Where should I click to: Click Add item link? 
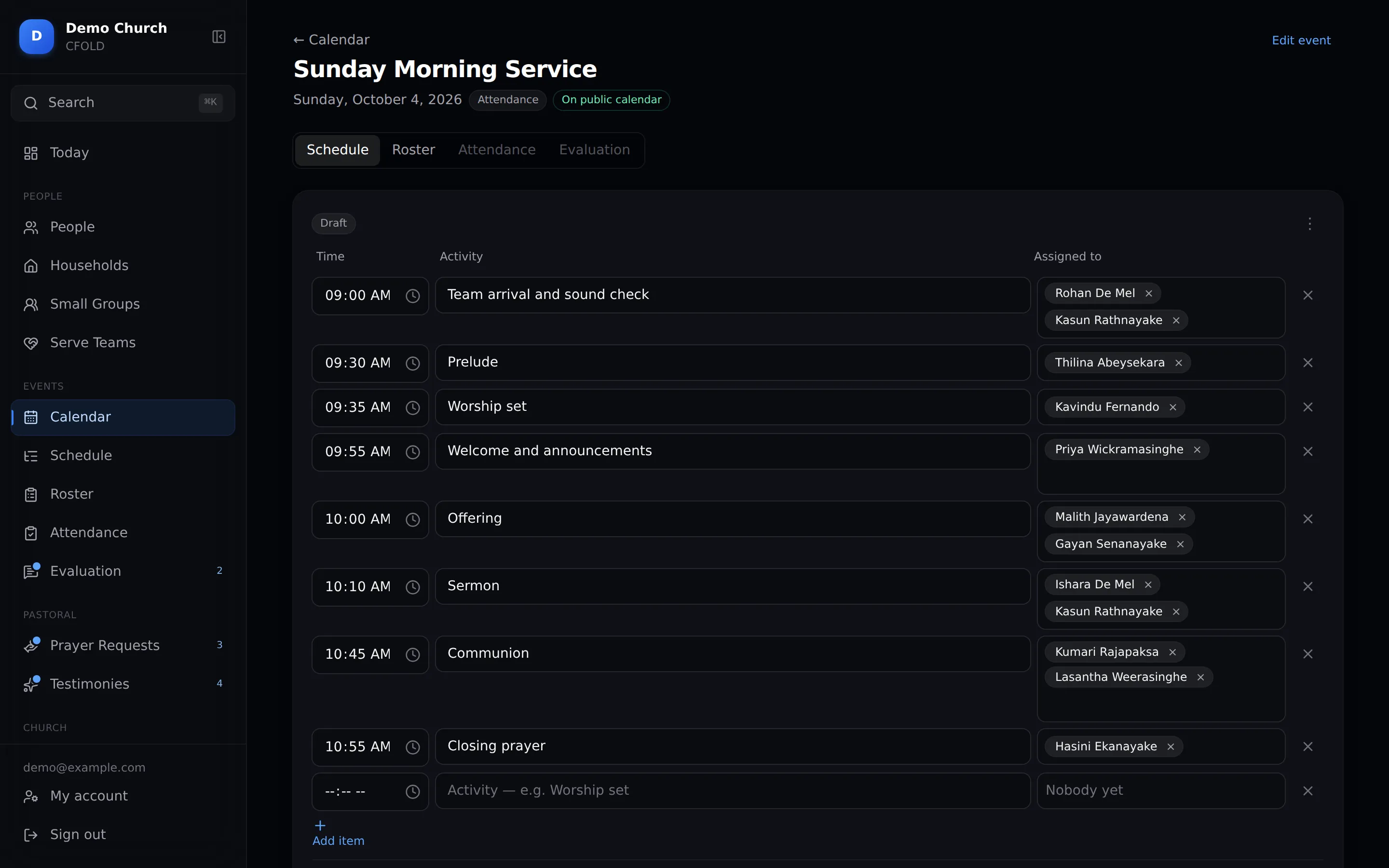click(x=338, y=841)
